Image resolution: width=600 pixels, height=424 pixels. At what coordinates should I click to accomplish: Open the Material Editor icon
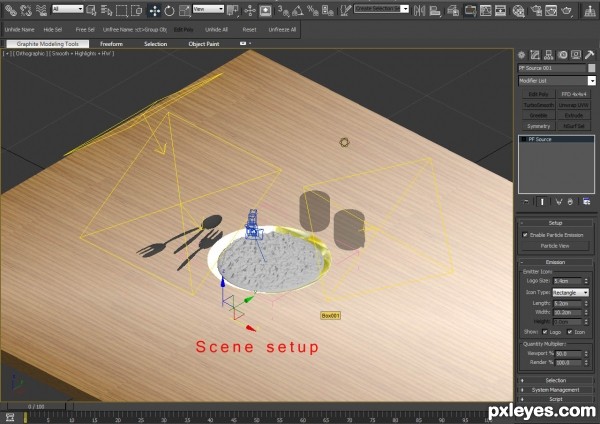click(x=518, y=10)
